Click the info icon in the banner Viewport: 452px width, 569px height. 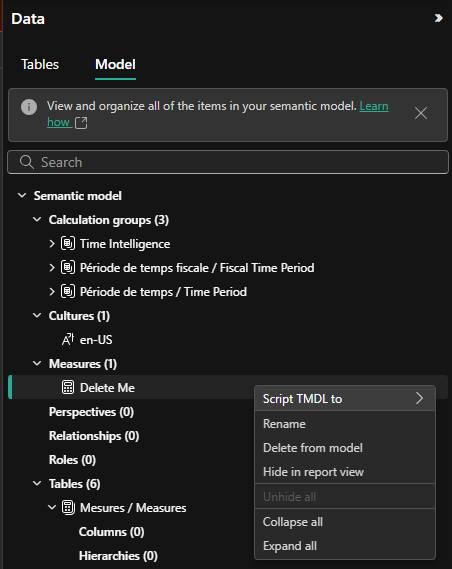pyautogui.click(x=29, y=107)
